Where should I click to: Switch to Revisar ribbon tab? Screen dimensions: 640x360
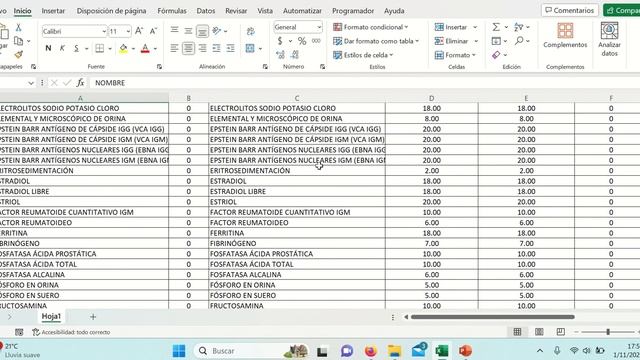click(x=236, y=11)
